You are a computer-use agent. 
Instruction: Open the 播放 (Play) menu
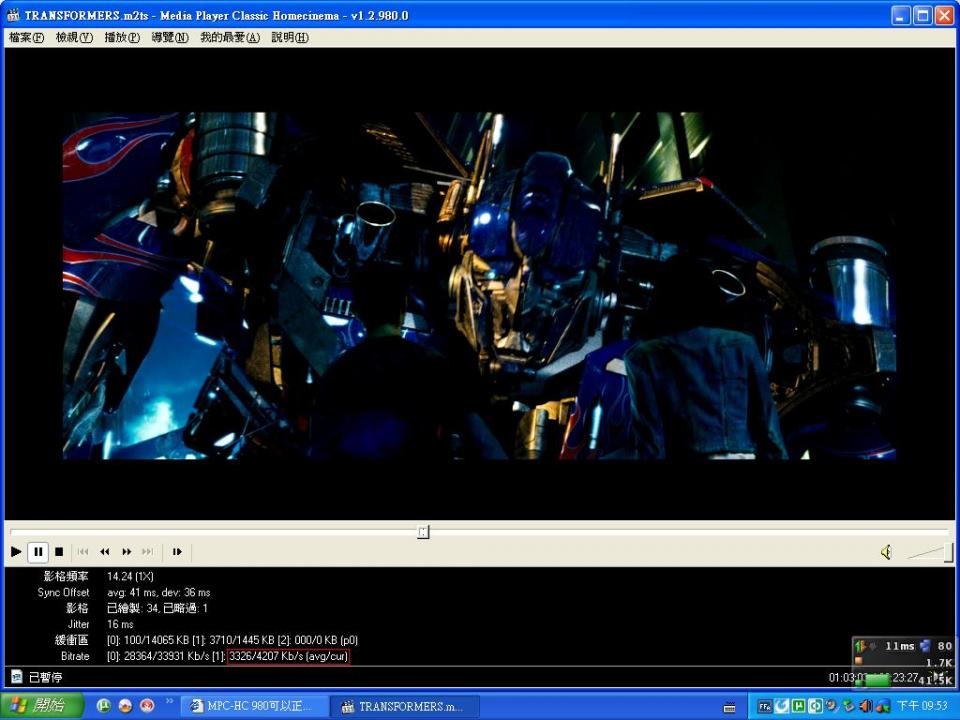[x=122, y=37]
